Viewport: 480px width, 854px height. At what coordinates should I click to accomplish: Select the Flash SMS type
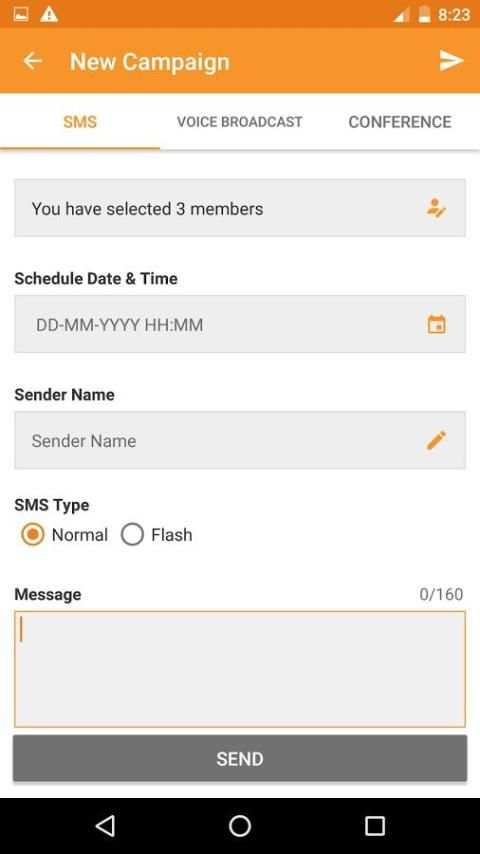tap(157, 535)
